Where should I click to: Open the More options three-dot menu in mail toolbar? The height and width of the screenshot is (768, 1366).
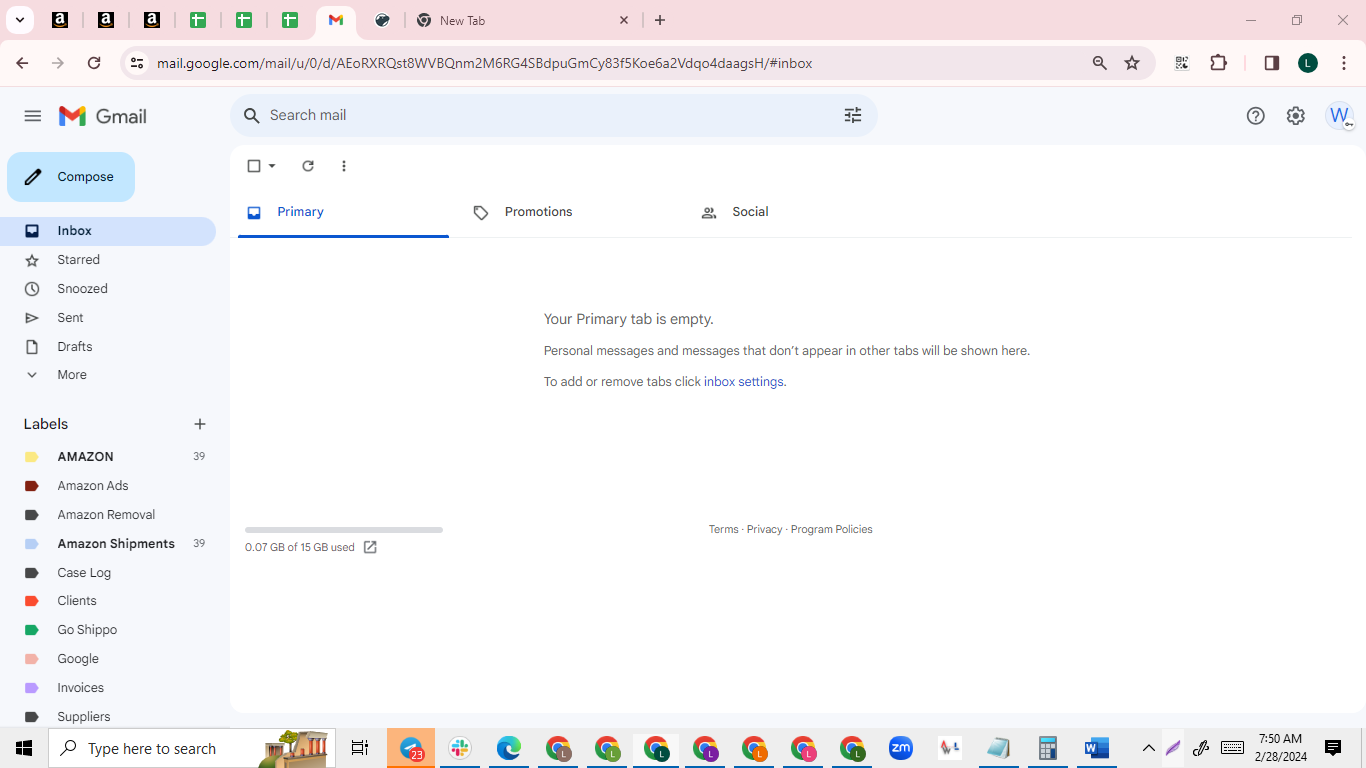pyautogui.click(x=344, y=166)
